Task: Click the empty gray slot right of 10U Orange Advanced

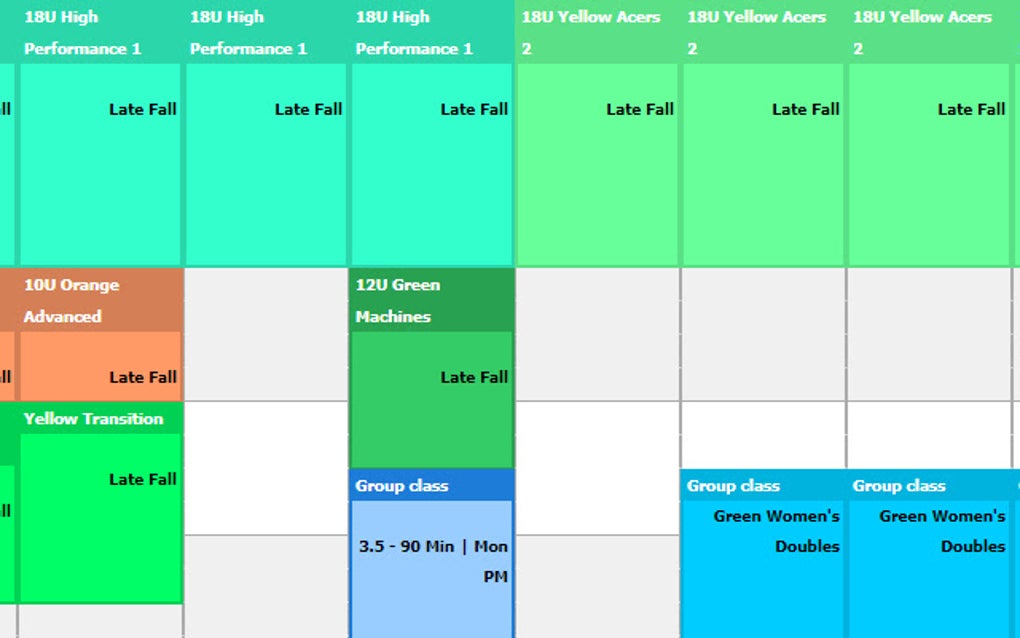Action: pos(266,334)
